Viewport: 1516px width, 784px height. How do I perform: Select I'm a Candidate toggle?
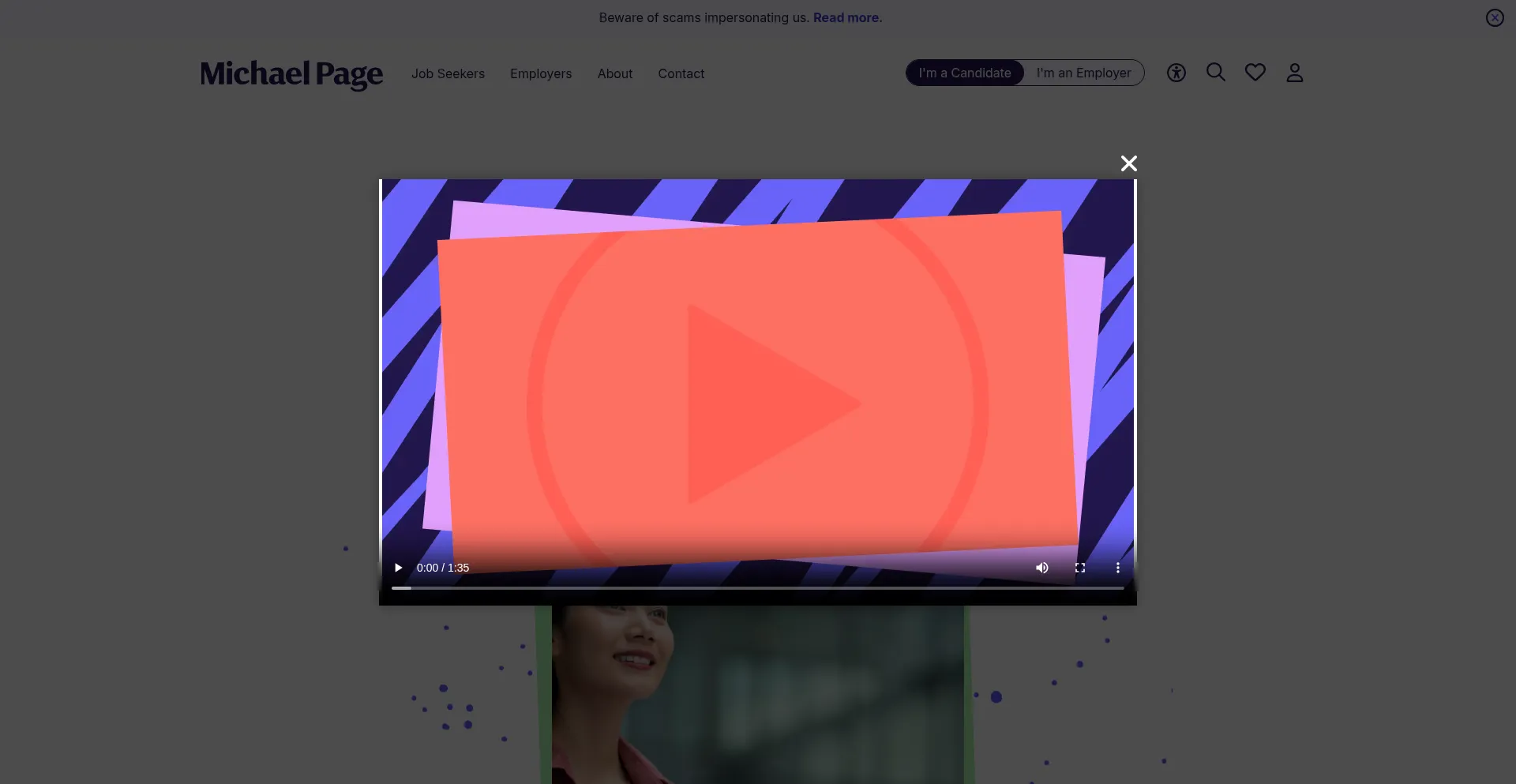point(965,73)
